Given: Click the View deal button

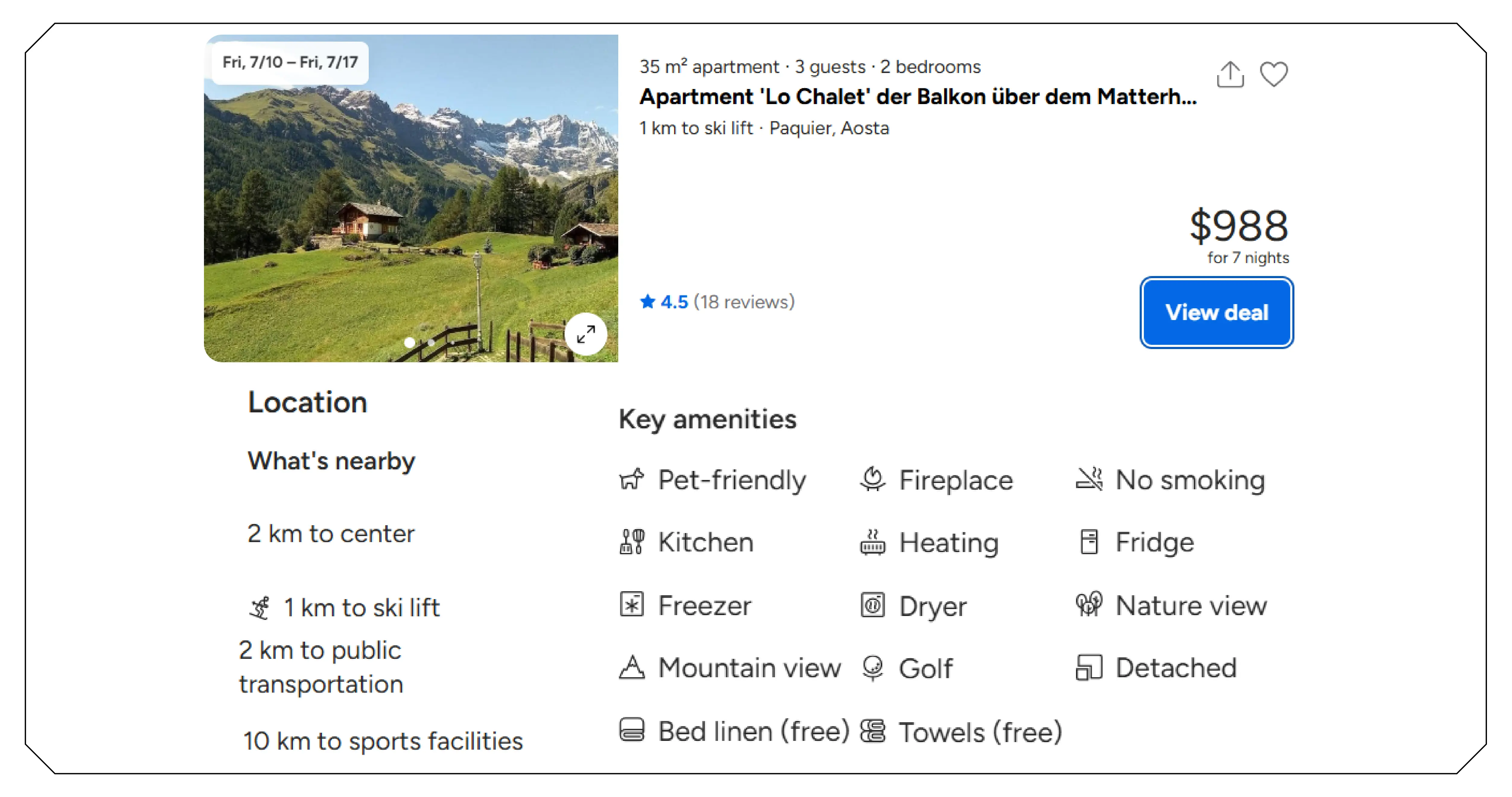Looking at the screenshot, I should coord(1216,312).
